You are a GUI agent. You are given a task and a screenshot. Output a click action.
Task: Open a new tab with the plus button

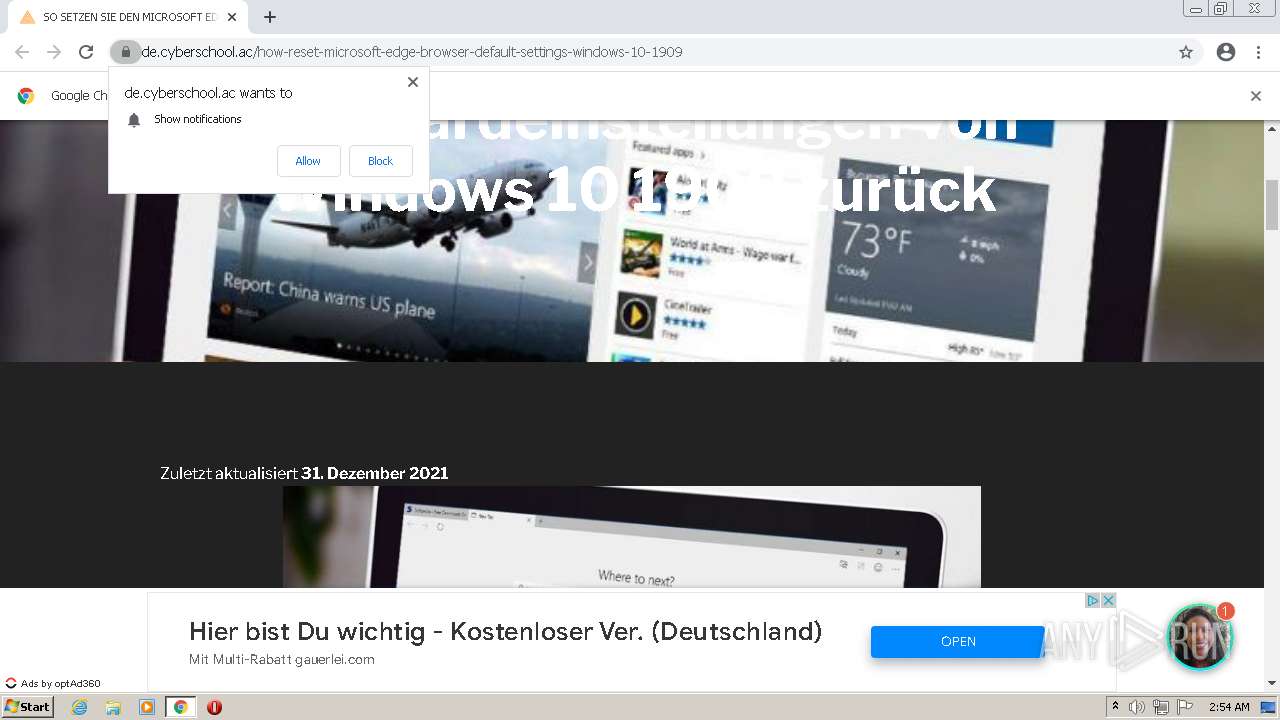(270, 17)
